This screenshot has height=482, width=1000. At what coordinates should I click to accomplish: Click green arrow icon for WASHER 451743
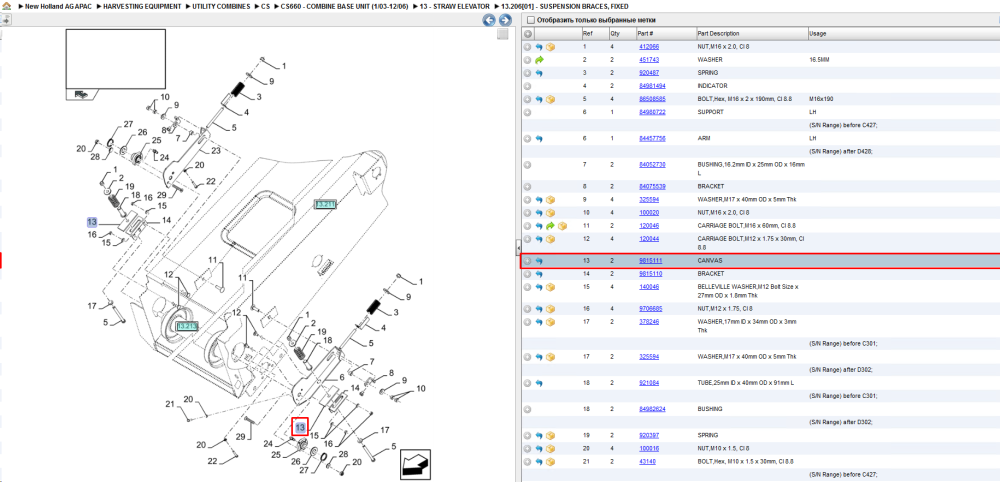point(539,60)
